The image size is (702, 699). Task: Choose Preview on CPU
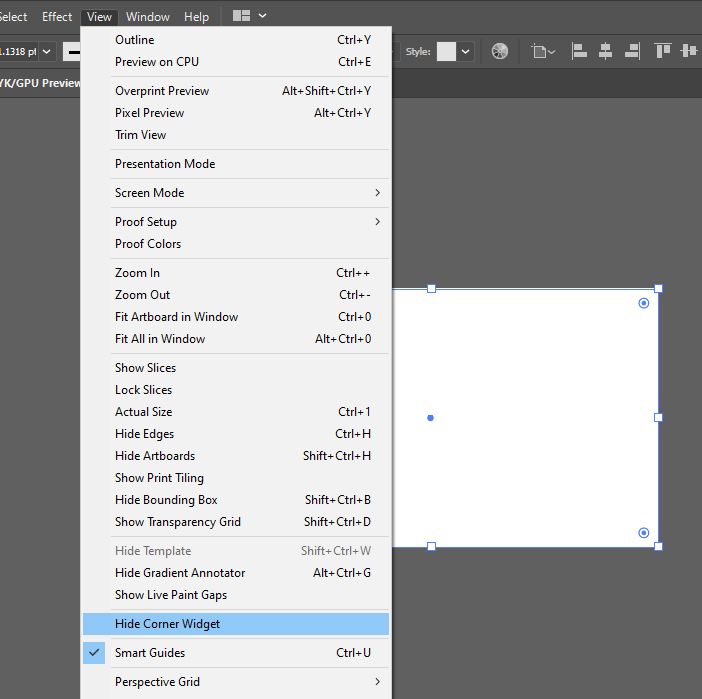coord(236,61)
